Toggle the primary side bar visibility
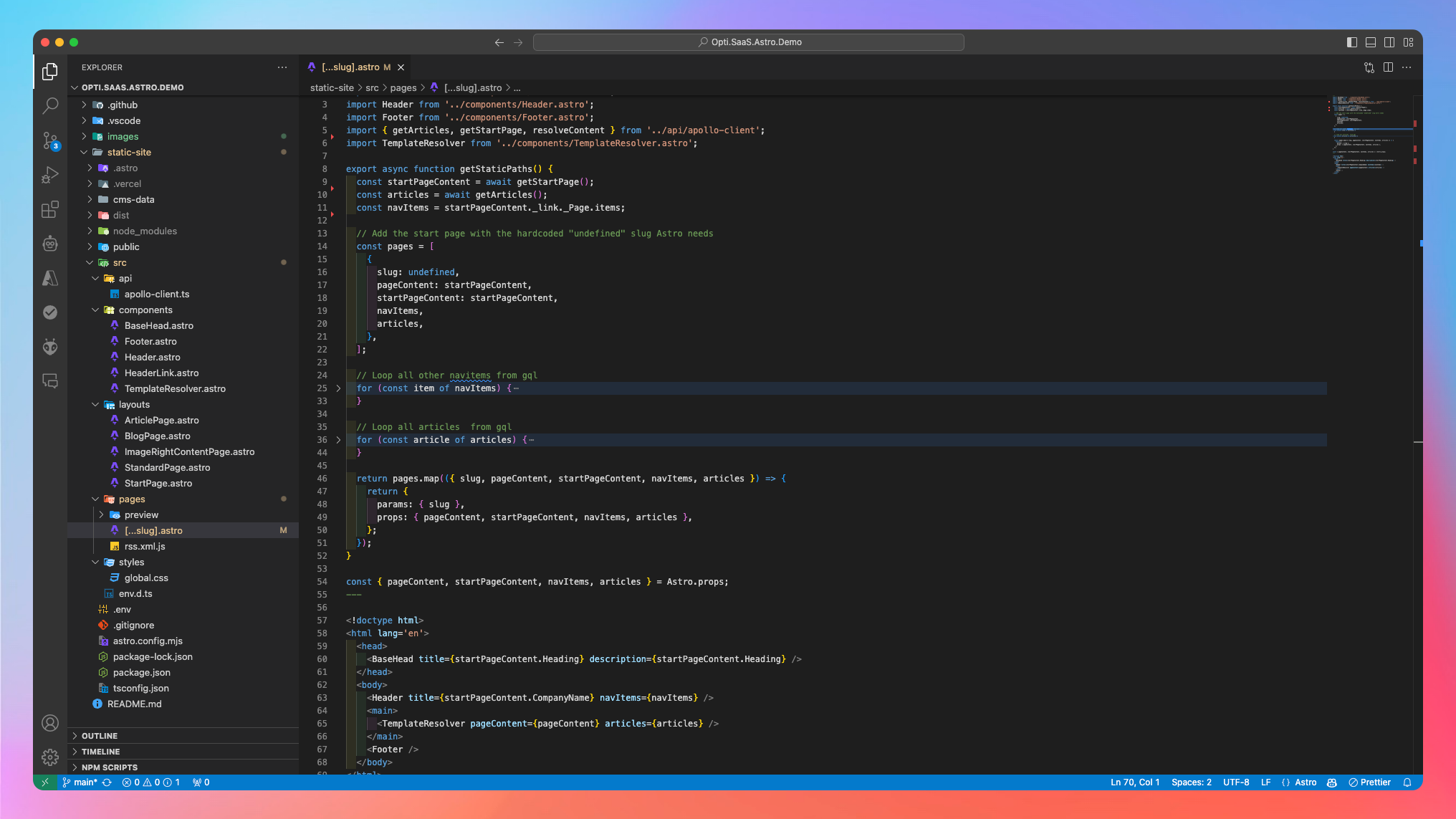Viewport: 1456px width, 819px height. coord(1352,42)
